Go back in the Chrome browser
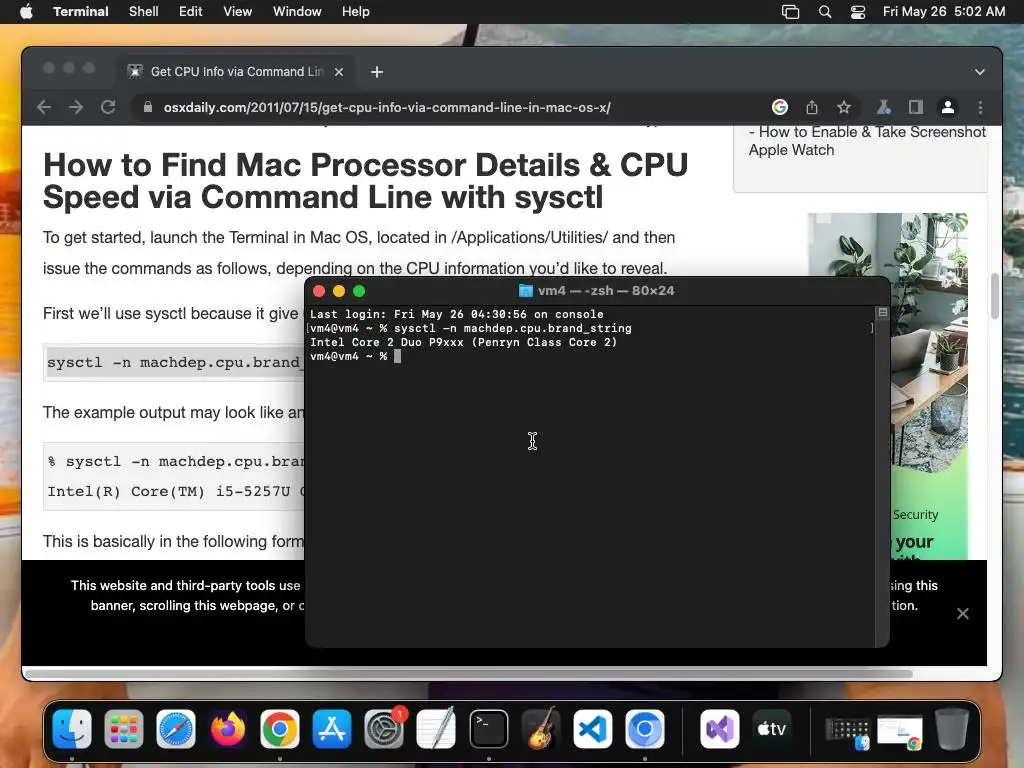 click(44, 107)
